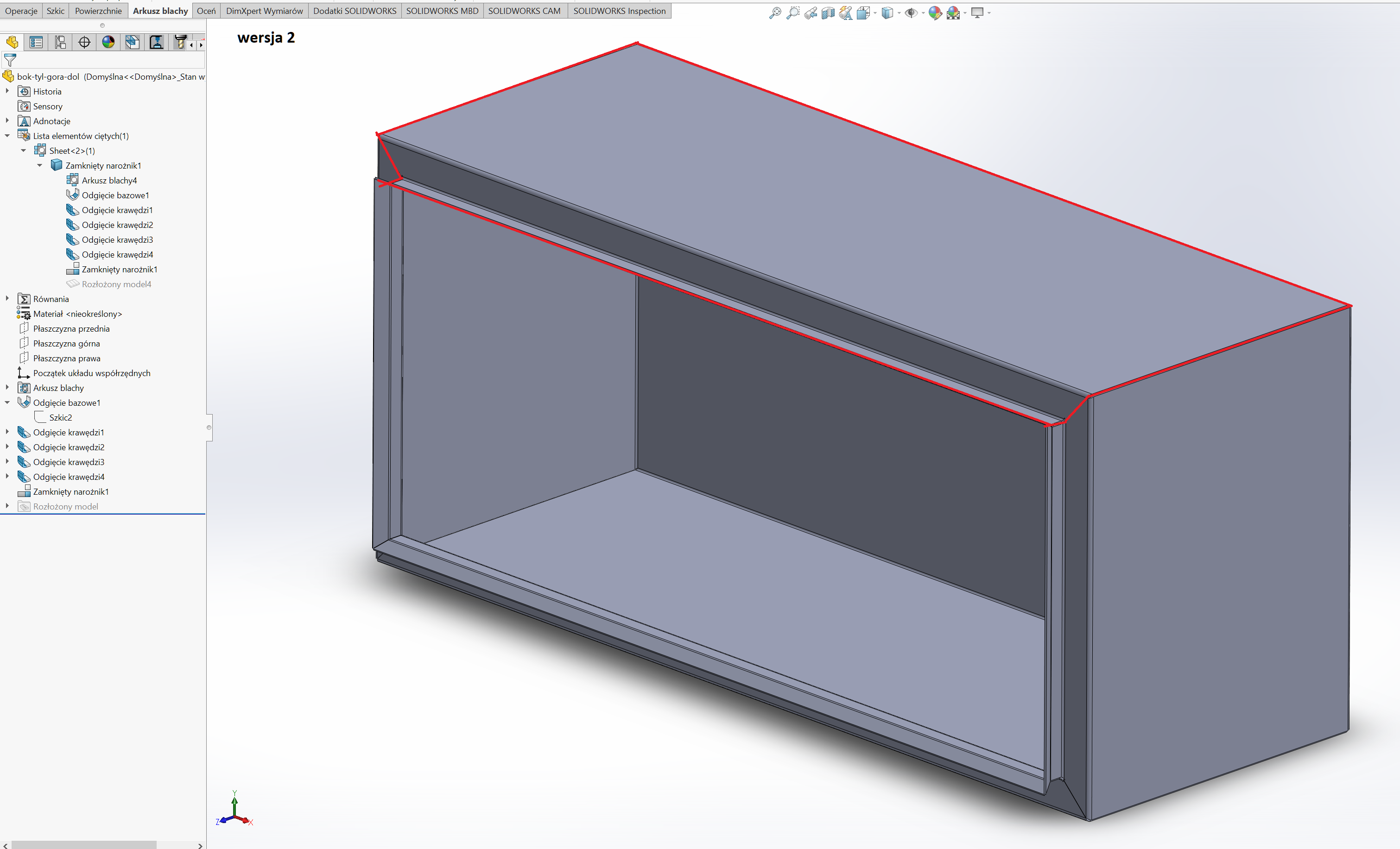The image size is (1400, 849).
Task: Switch to the SOLIDWORKS CAM tab
Action: 525,11
